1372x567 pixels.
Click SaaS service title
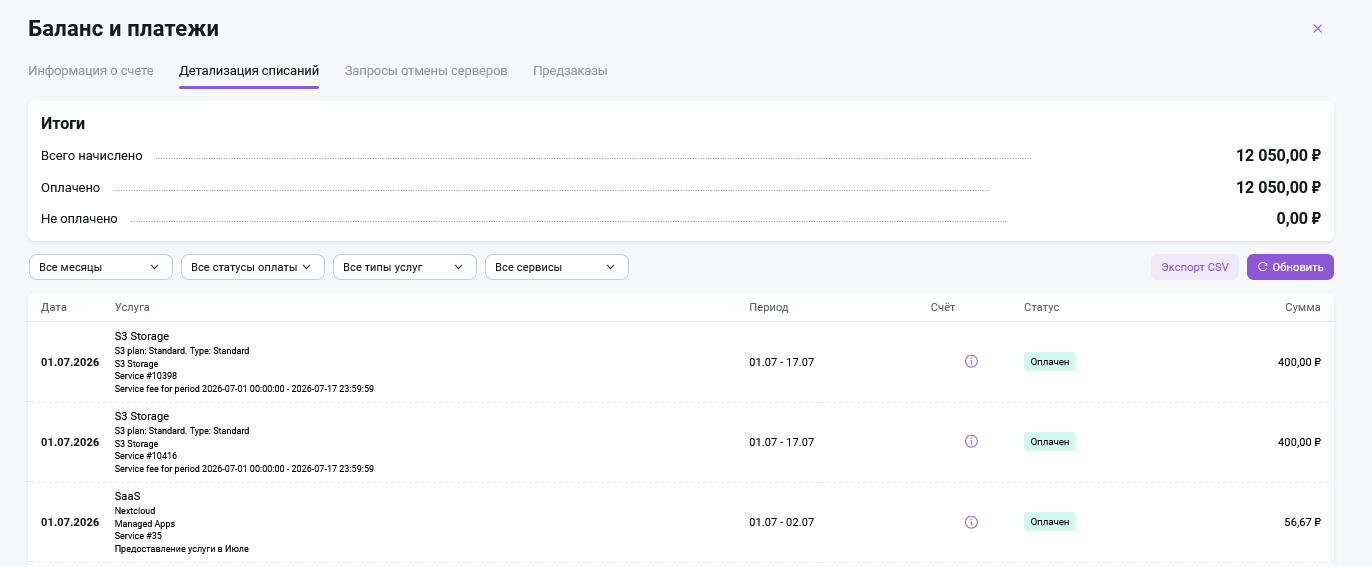pyautogui.click(x=128, y=496)
